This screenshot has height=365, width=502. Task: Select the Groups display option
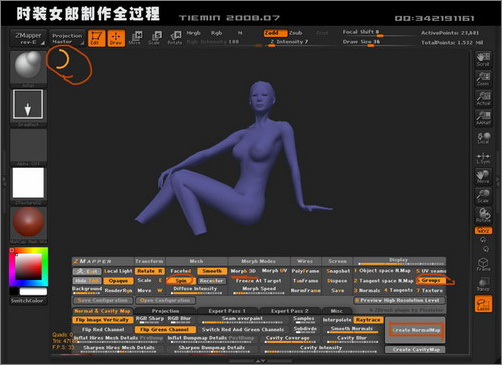431,280
